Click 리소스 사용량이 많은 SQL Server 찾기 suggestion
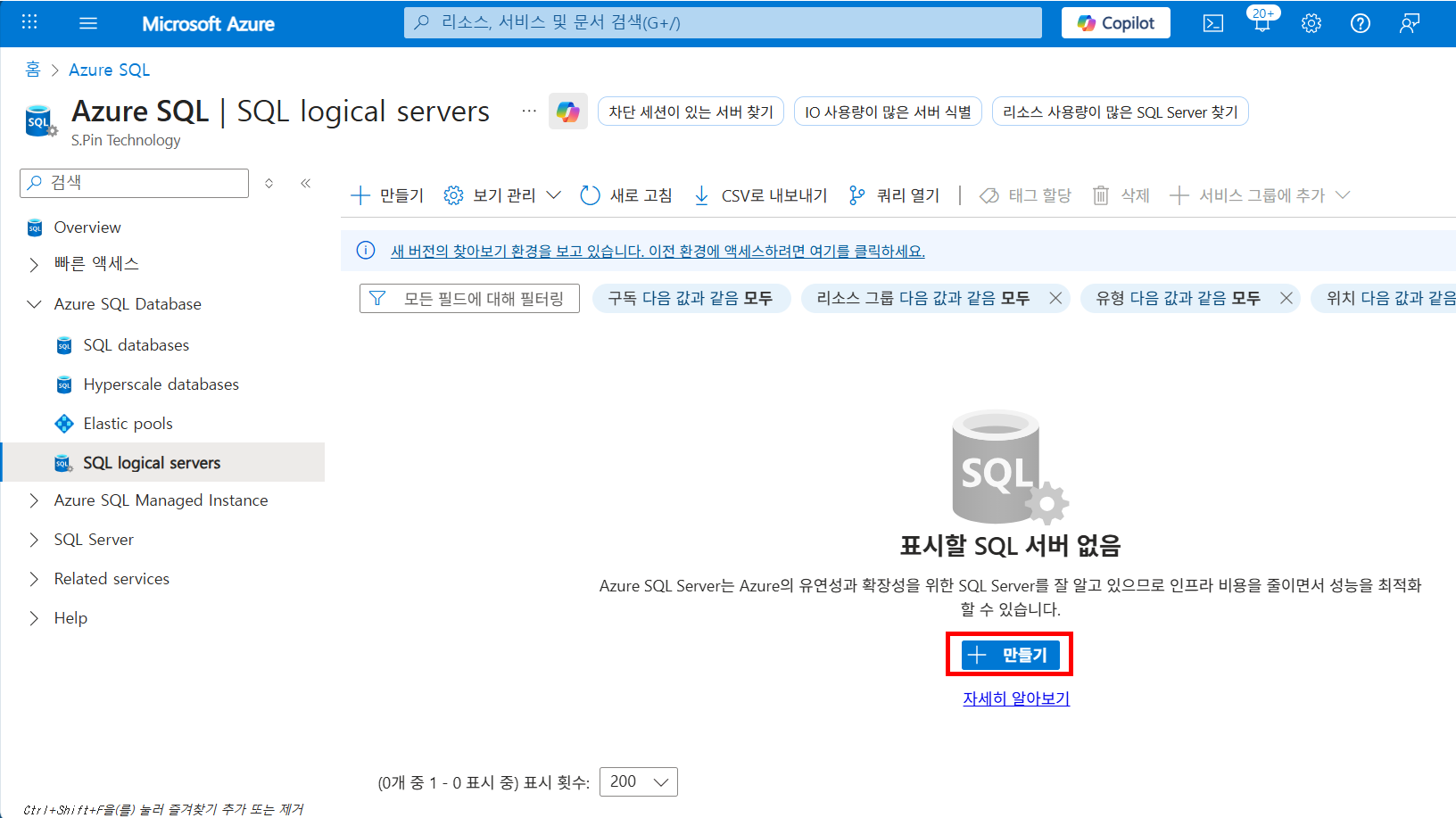 click(1120, 112)
